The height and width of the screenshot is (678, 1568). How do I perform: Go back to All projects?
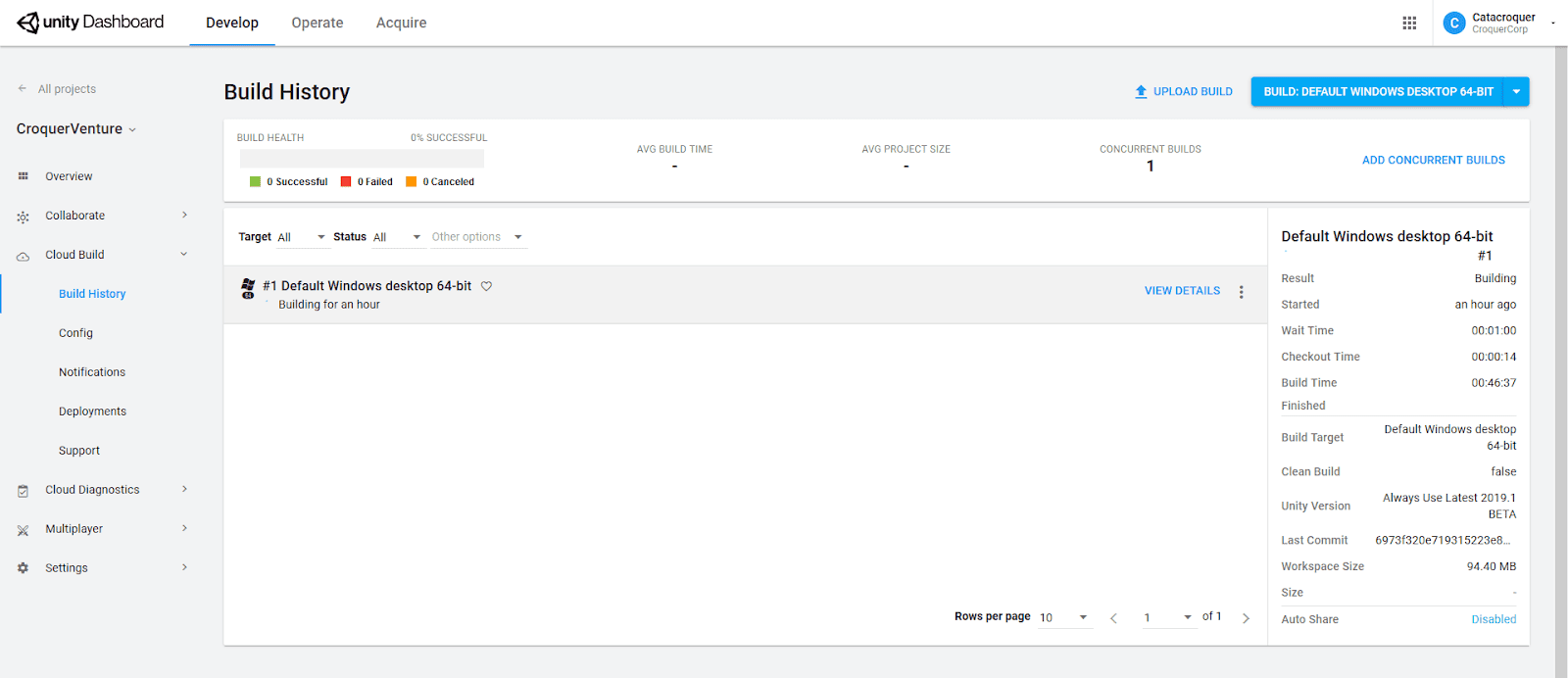67,89
